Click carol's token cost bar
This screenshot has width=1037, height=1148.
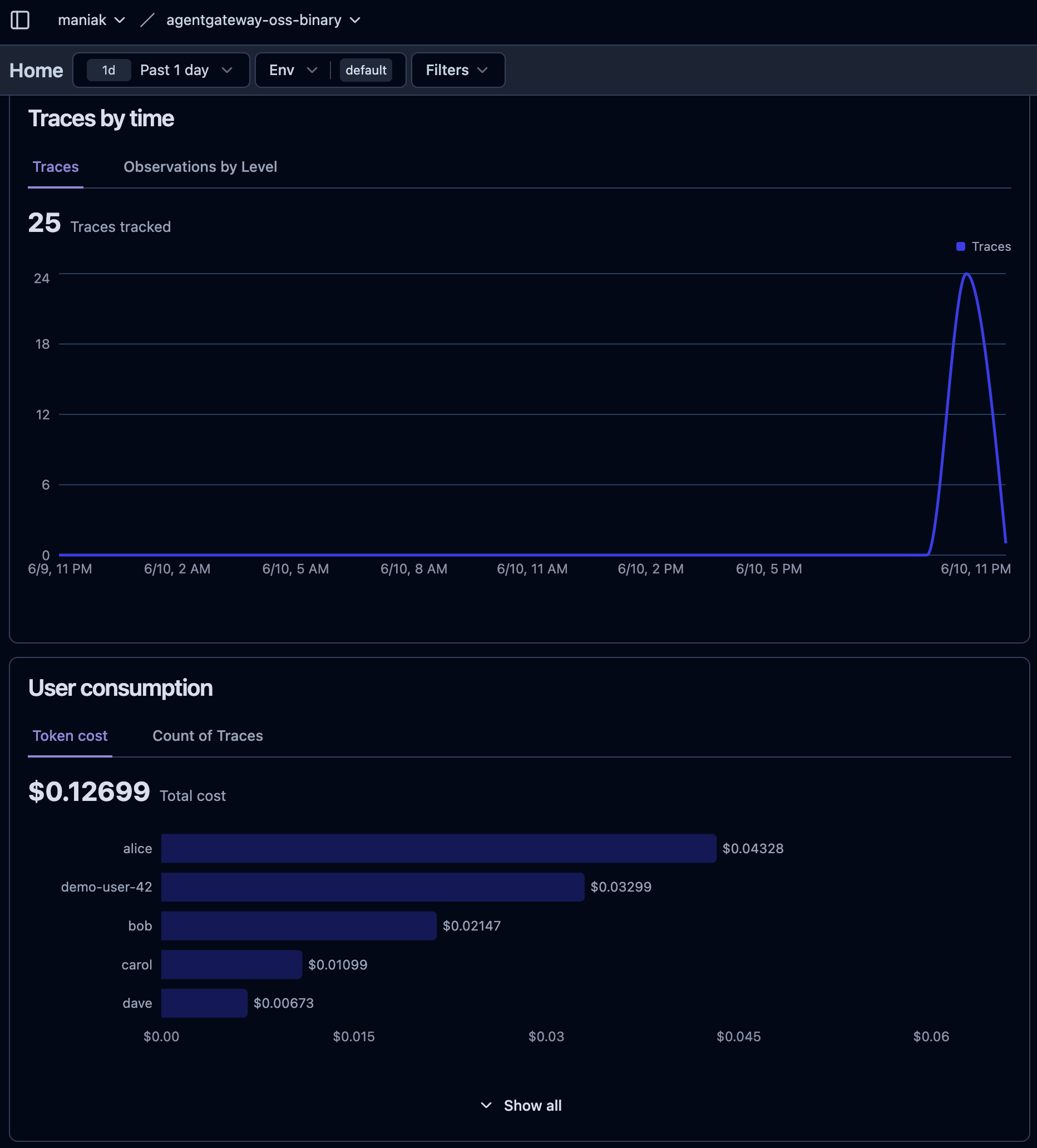pos(232,964)
